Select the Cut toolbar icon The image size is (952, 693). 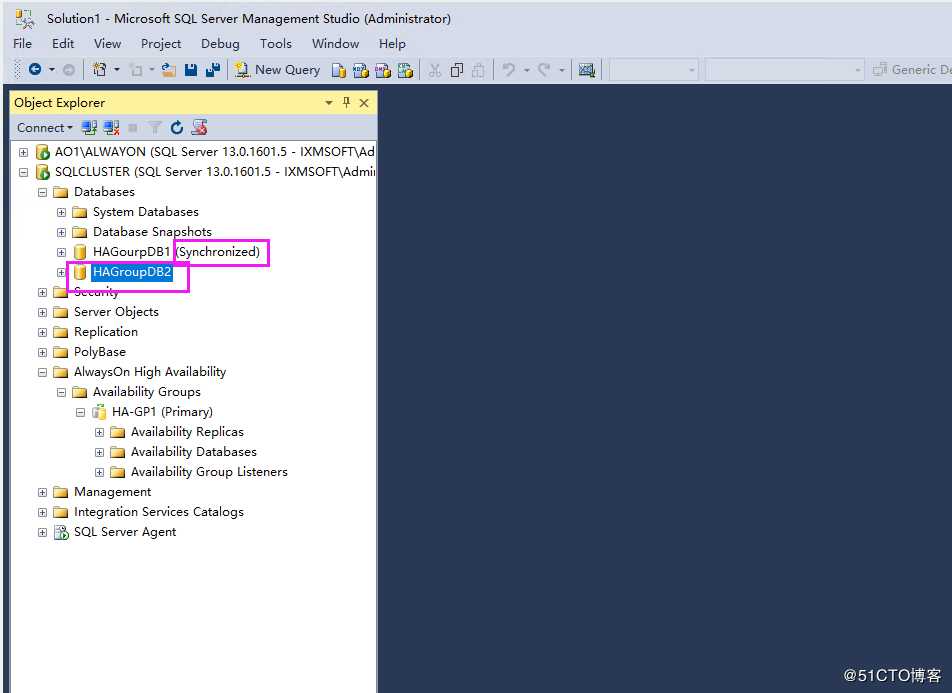[434, 69]
